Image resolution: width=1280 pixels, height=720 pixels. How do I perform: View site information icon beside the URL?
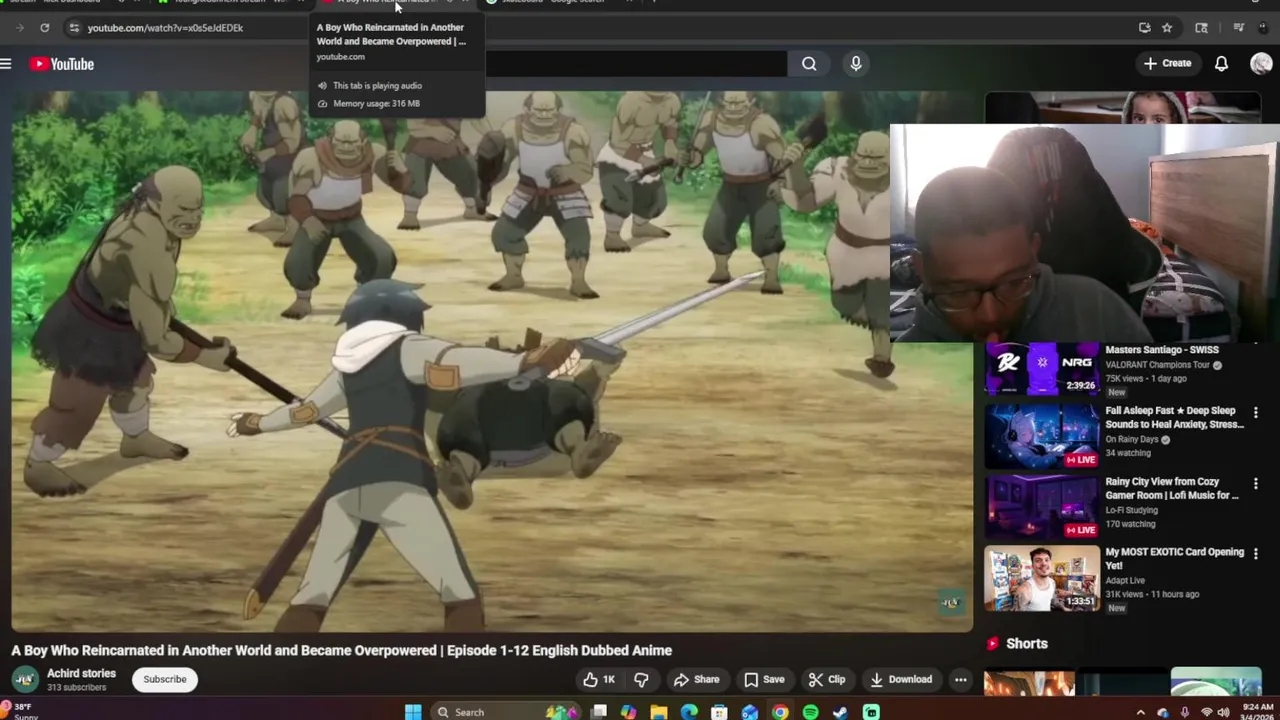(73, 28)
